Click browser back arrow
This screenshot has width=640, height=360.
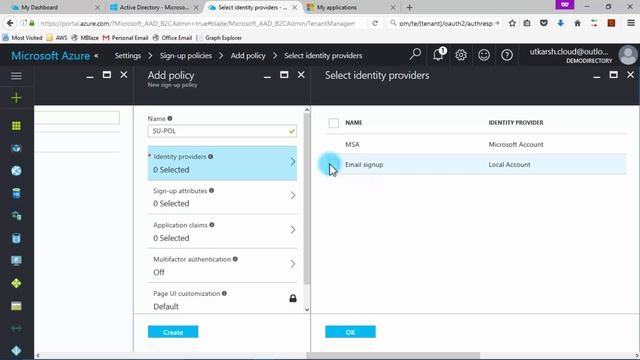click(x=10, y=23)
